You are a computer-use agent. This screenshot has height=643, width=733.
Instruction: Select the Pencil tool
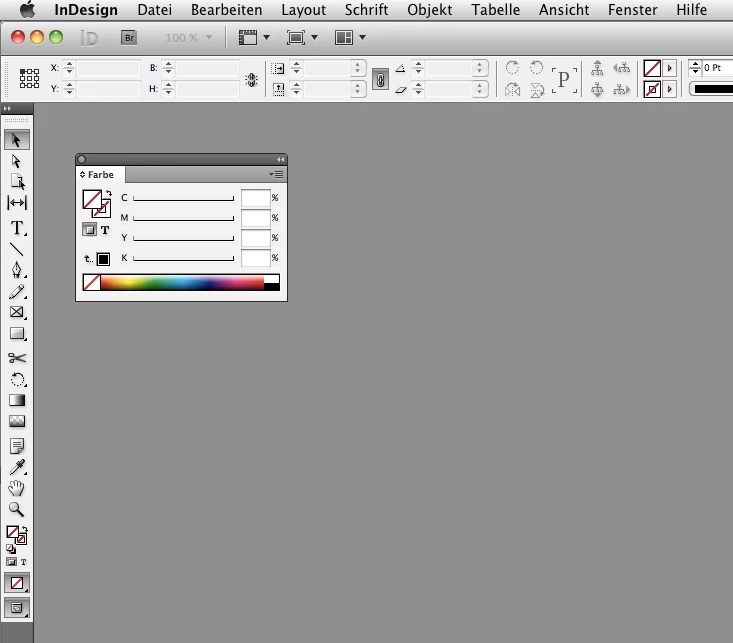click(17, 292)
